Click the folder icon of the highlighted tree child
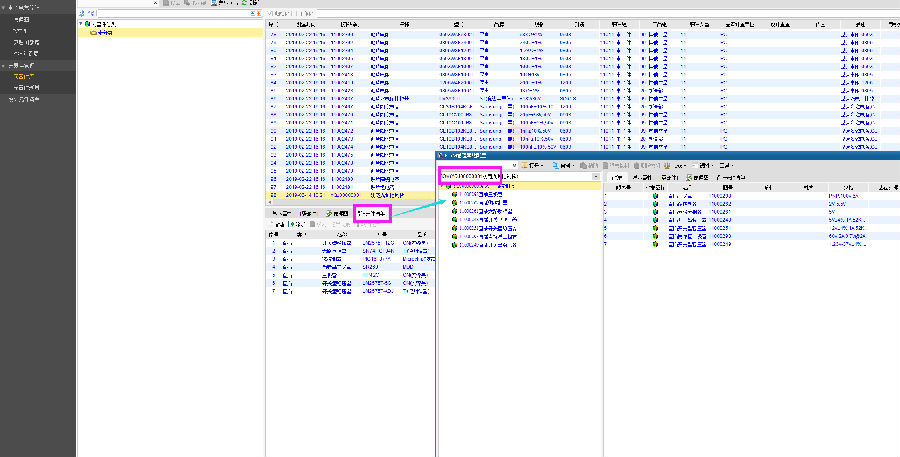This screenshot has height=457, width=900. pyautogui.click(x=92, y=32)
